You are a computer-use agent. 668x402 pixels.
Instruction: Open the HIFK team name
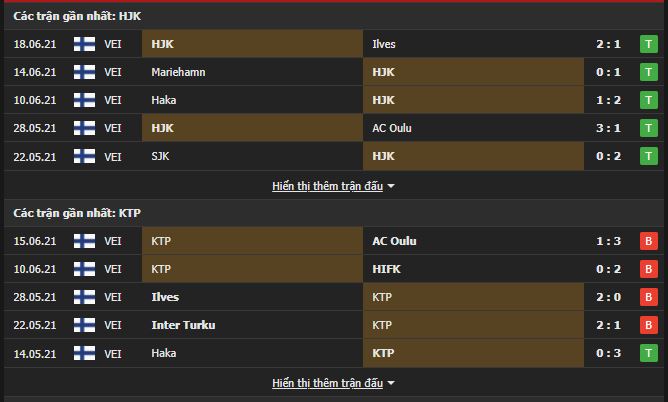[x=387, y=269]
